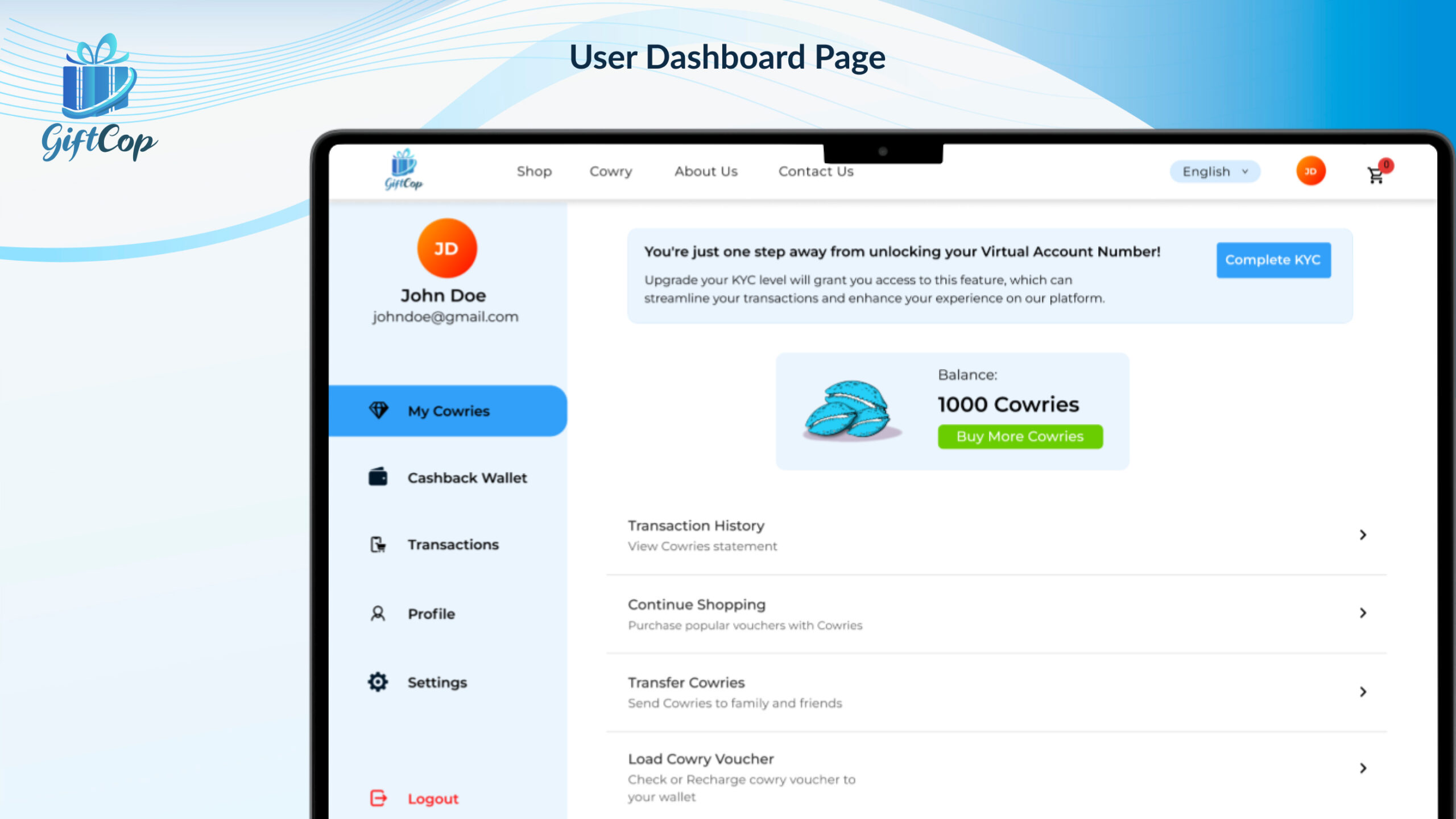
Task: Click the Buy More Cowries button
Action: (x=1020, y=436)
